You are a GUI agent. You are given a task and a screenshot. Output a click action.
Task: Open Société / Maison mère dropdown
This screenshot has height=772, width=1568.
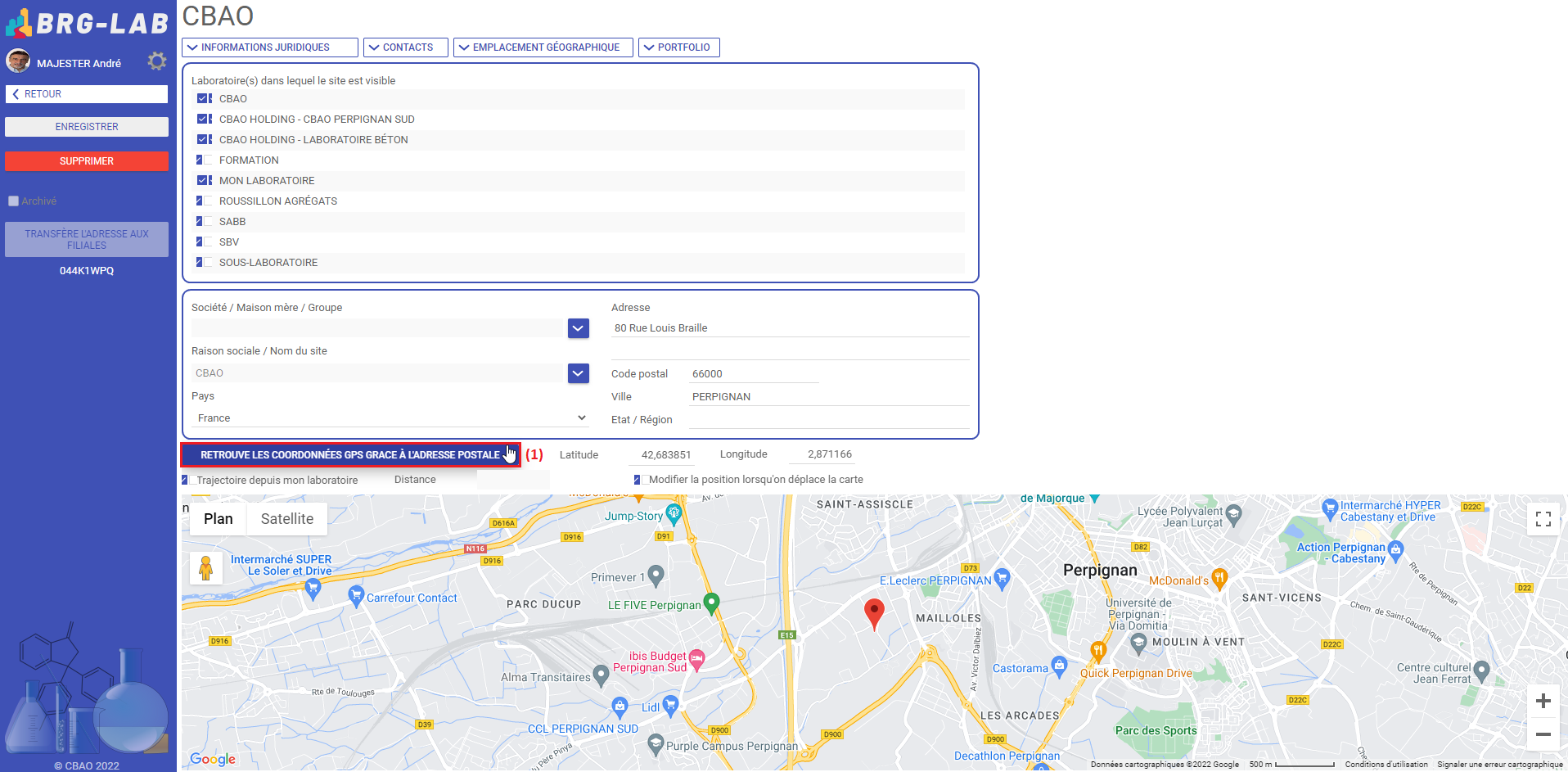click(578, 328)
